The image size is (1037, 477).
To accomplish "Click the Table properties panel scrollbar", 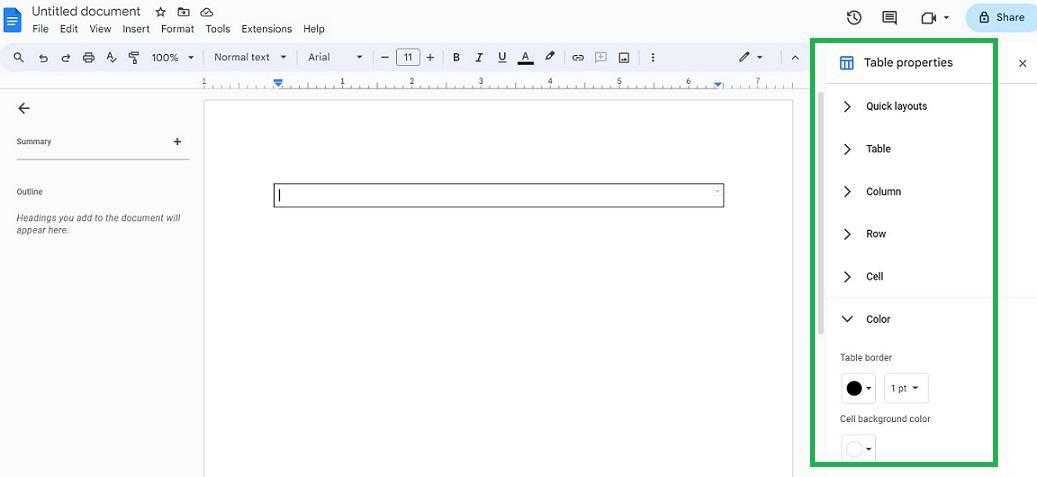I will click(x=821, y=212).
